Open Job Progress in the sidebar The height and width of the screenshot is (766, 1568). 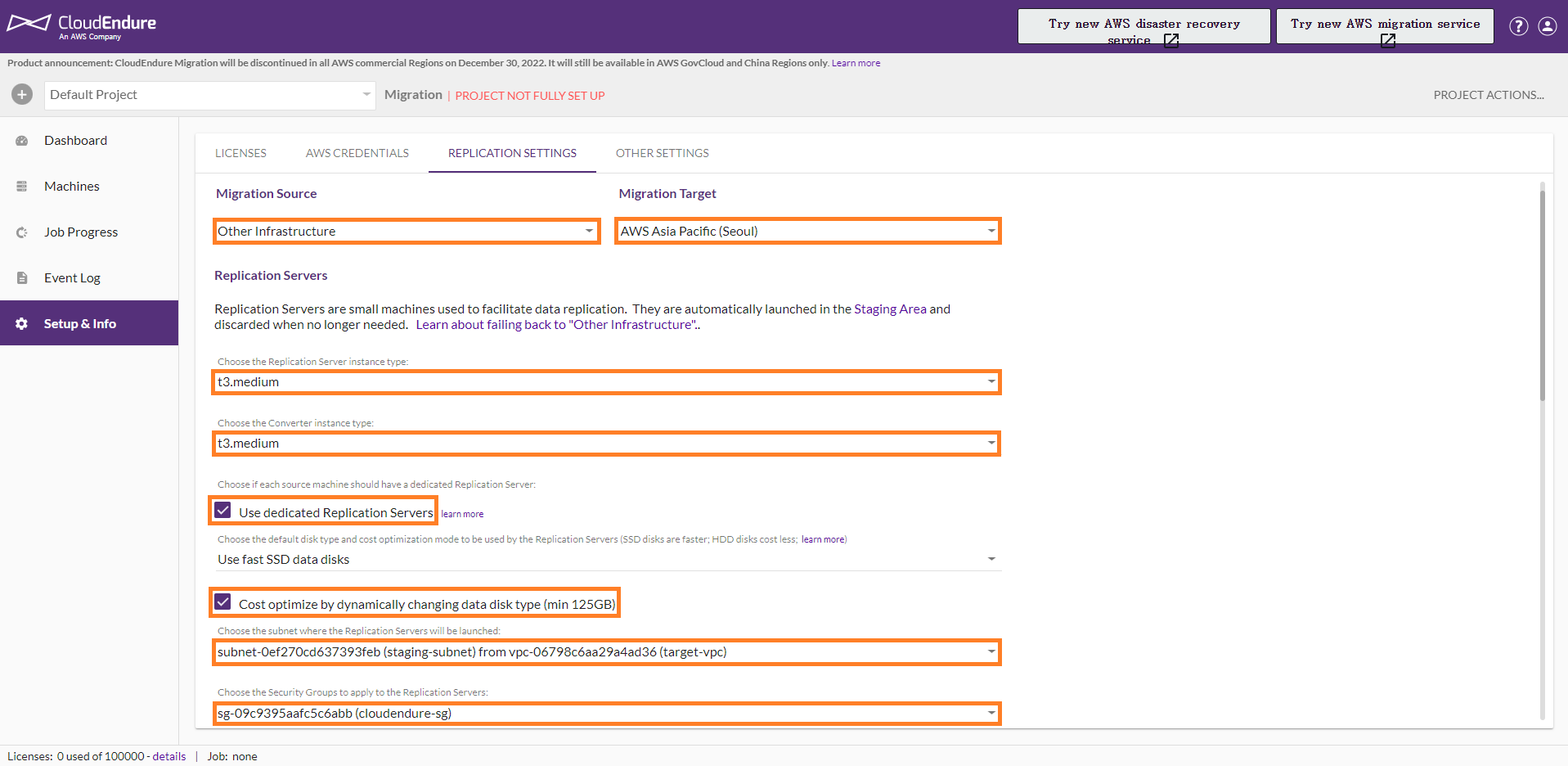[89, 232]
